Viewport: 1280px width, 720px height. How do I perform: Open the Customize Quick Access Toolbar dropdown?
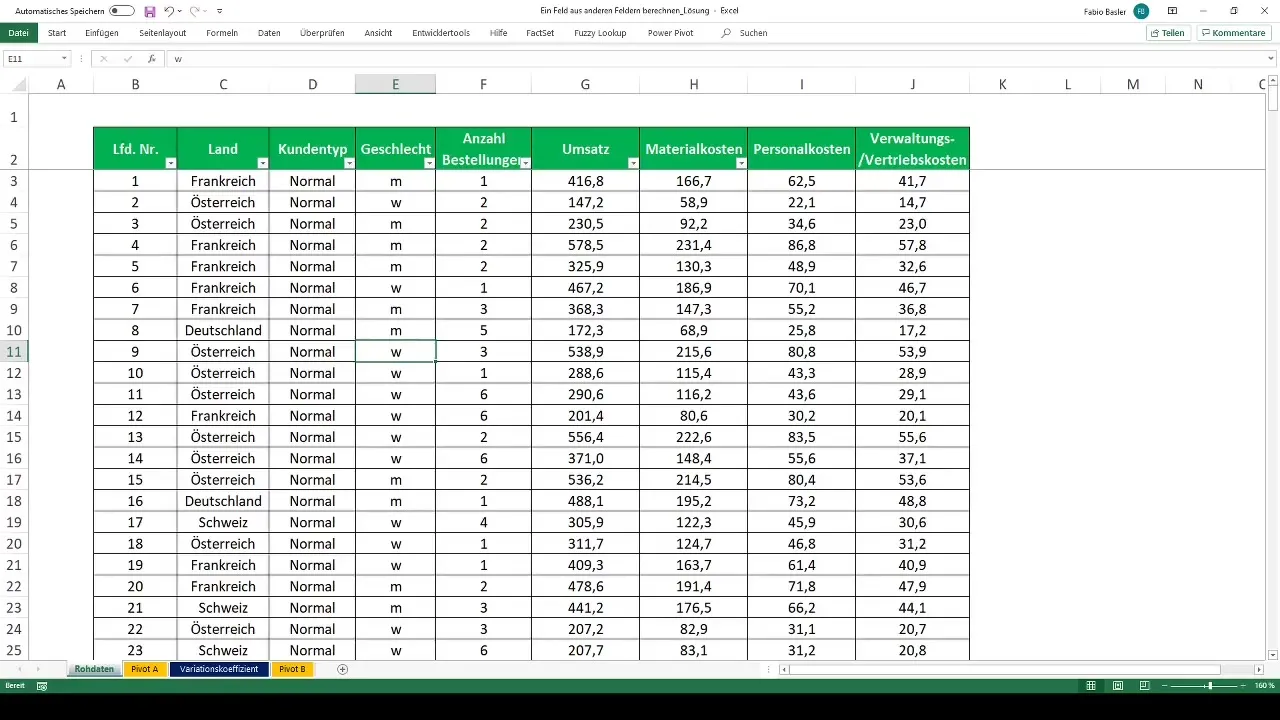pyautogui.click(x=220, y=11)
